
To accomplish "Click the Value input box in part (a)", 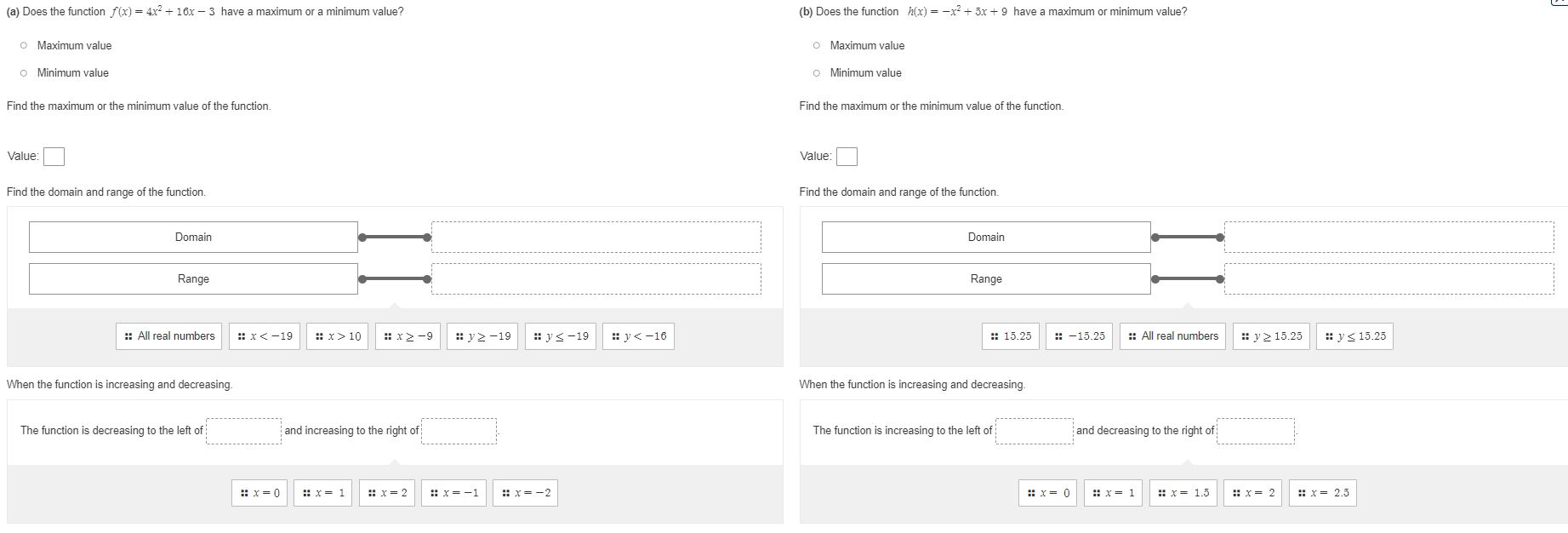I will [53, 156].
